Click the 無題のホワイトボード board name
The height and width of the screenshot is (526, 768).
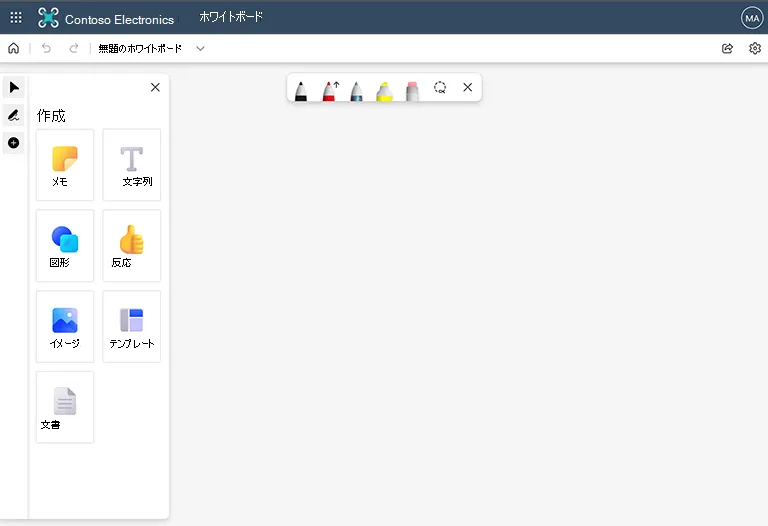pos(140,48)
